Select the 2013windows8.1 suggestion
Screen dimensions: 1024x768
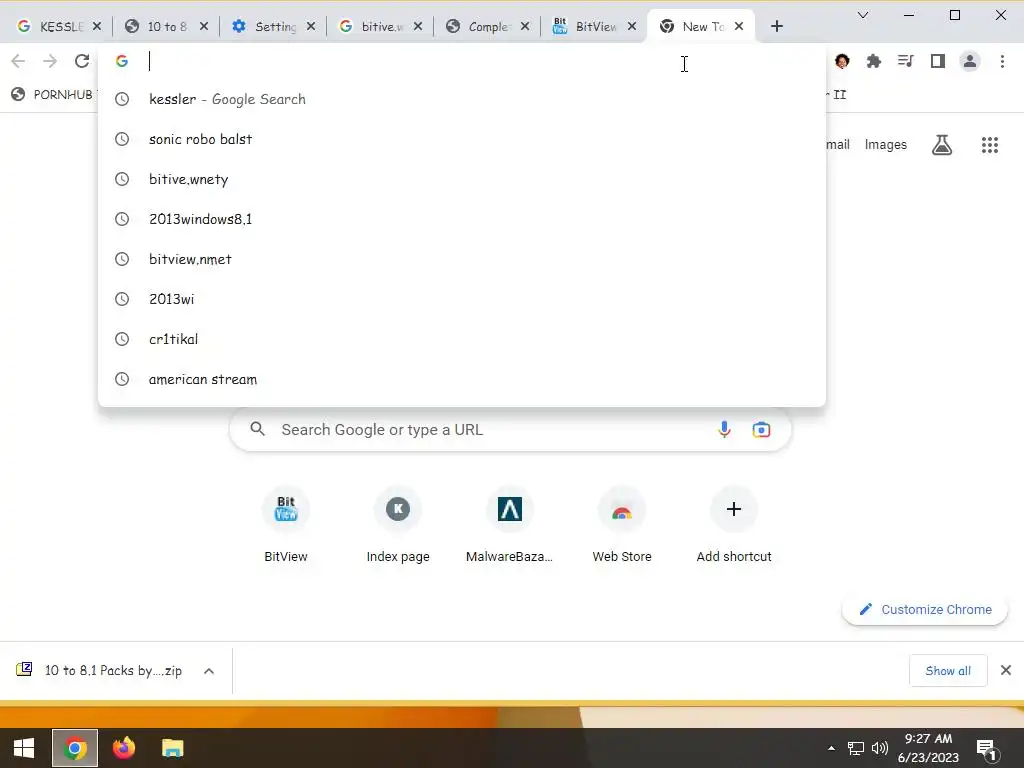coord(462,219)
